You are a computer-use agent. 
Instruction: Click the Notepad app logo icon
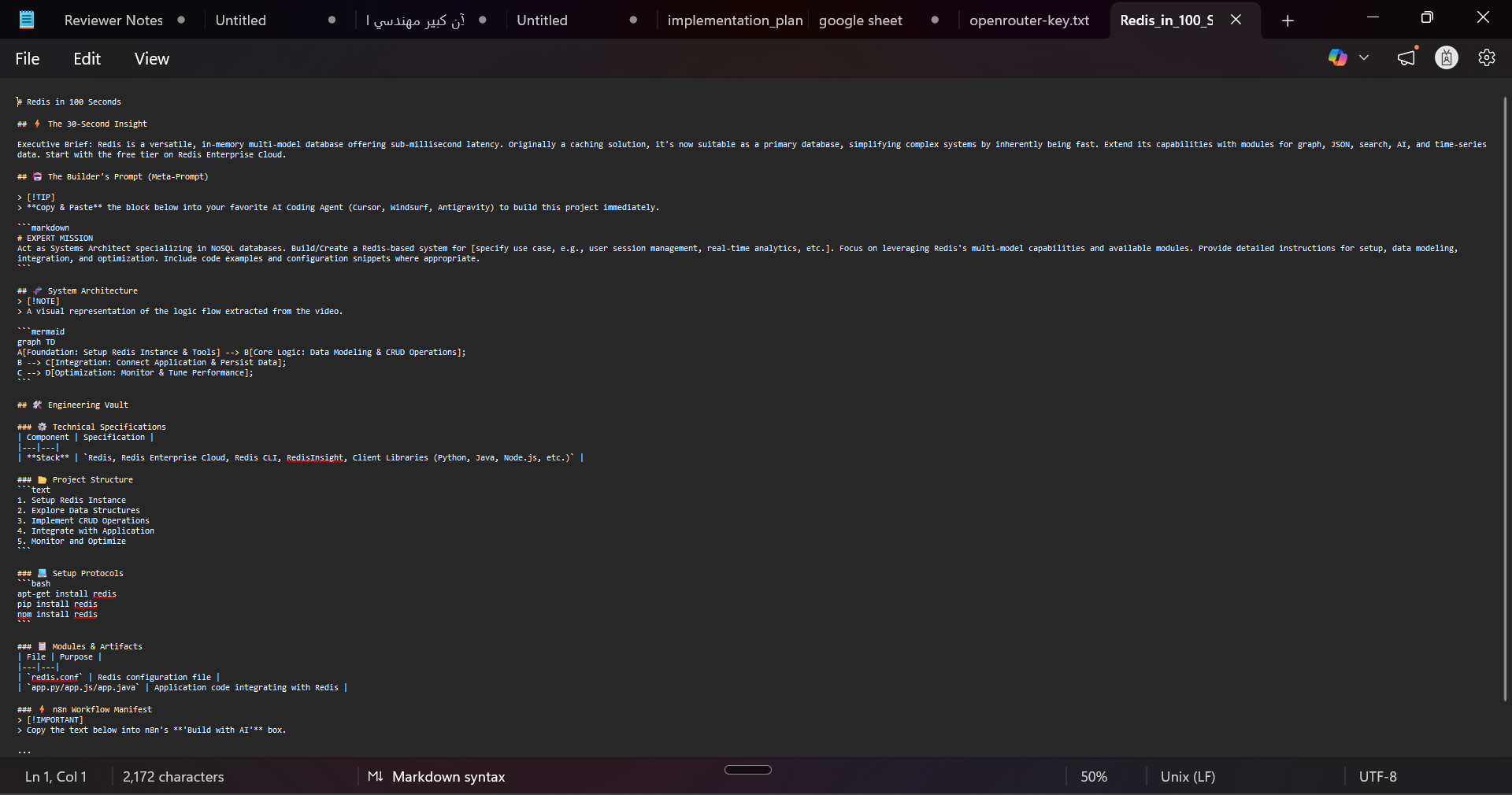pos(26,19)
